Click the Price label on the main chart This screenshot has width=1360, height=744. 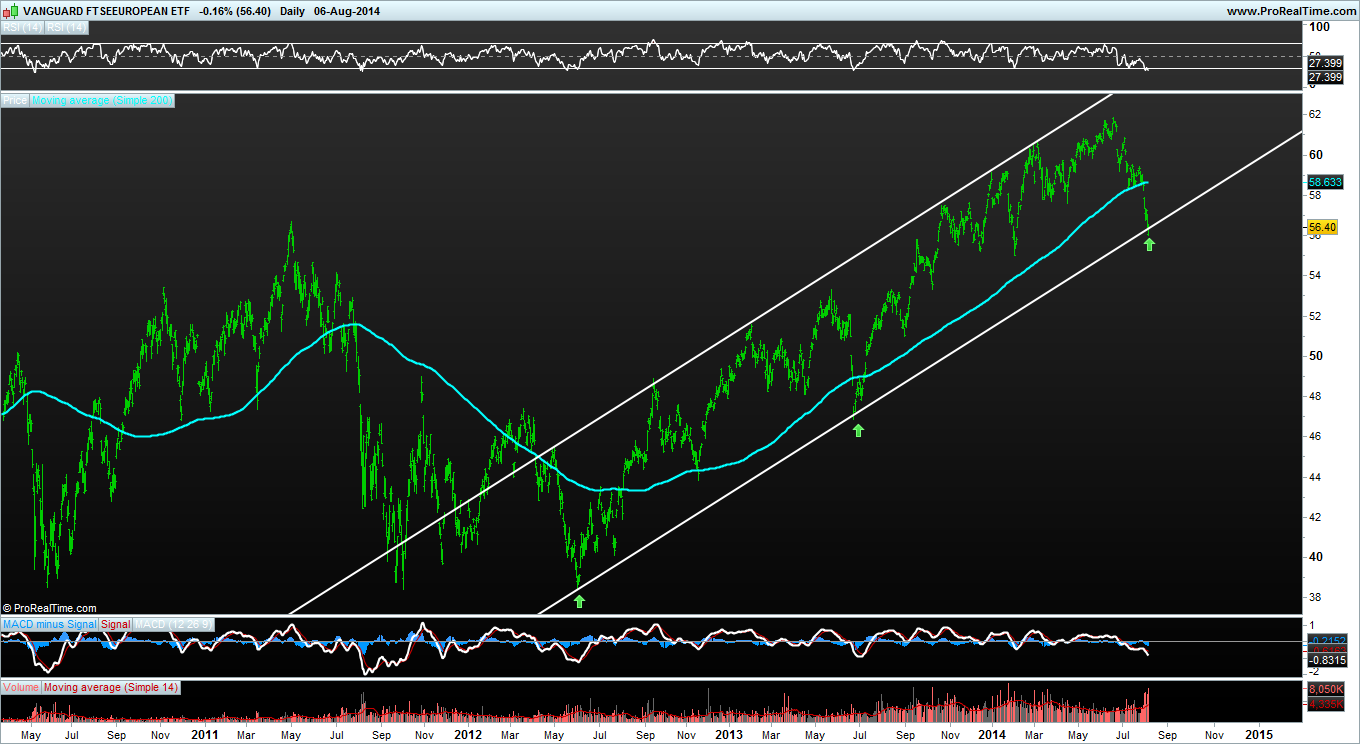point(15,100)
